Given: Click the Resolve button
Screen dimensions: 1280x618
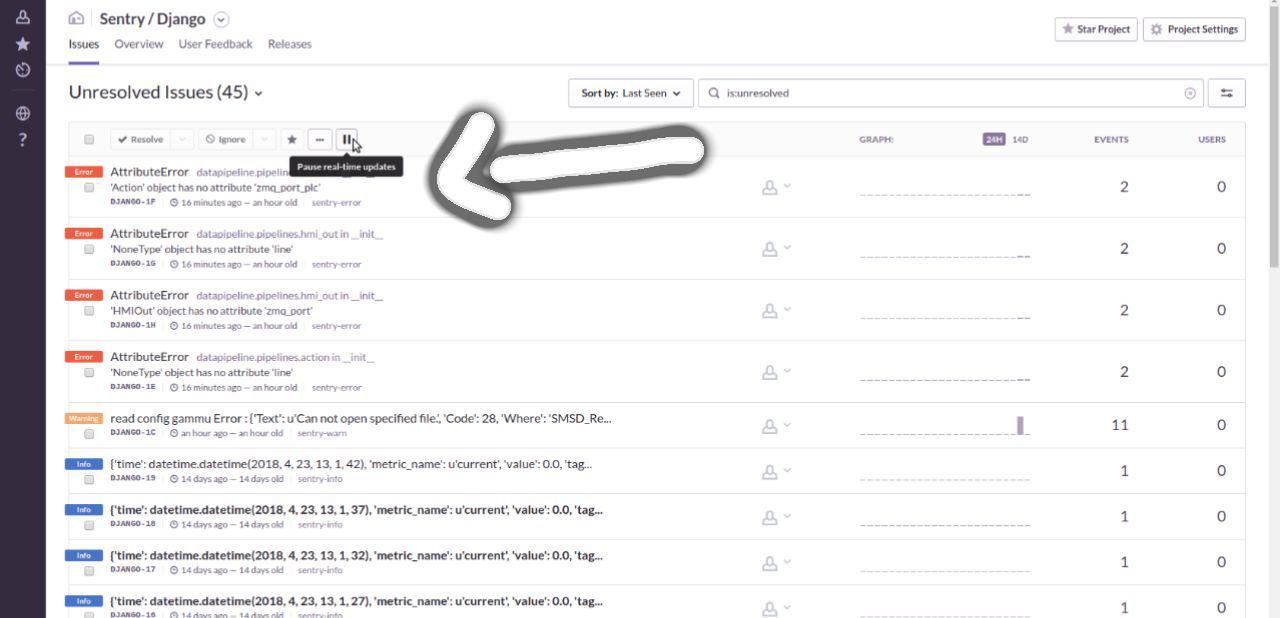Looking at the screenshot, I should click(x=140, y=139).
